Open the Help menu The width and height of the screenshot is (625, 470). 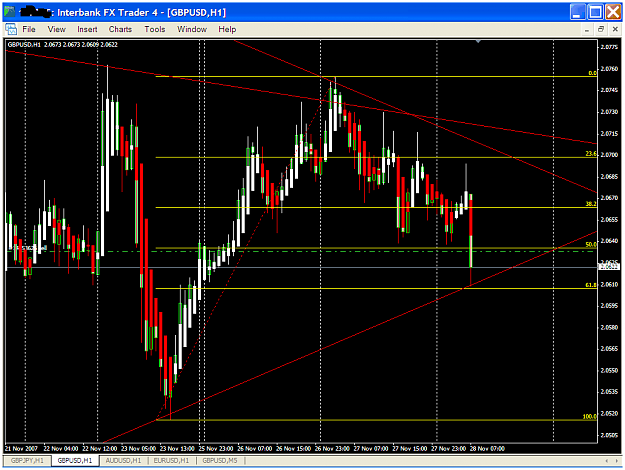coord(227,29)
